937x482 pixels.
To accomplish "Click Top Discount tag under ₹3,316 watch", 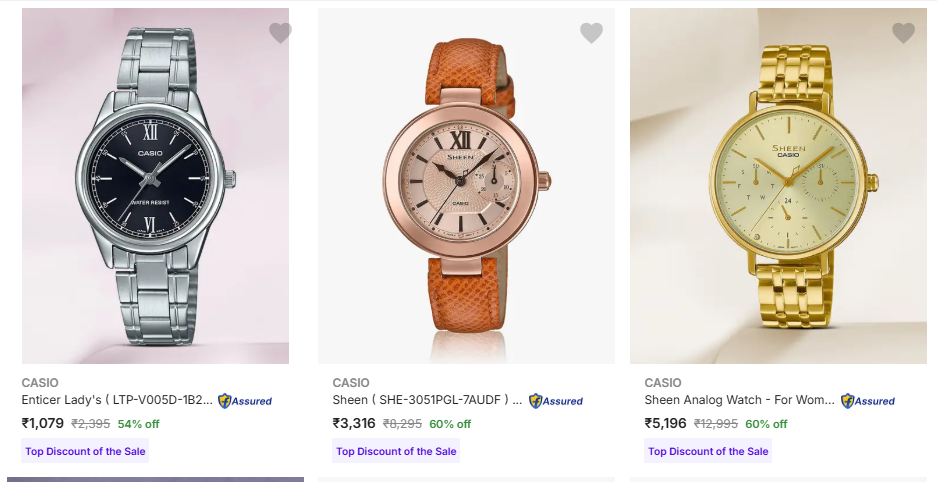I will 396,451.
